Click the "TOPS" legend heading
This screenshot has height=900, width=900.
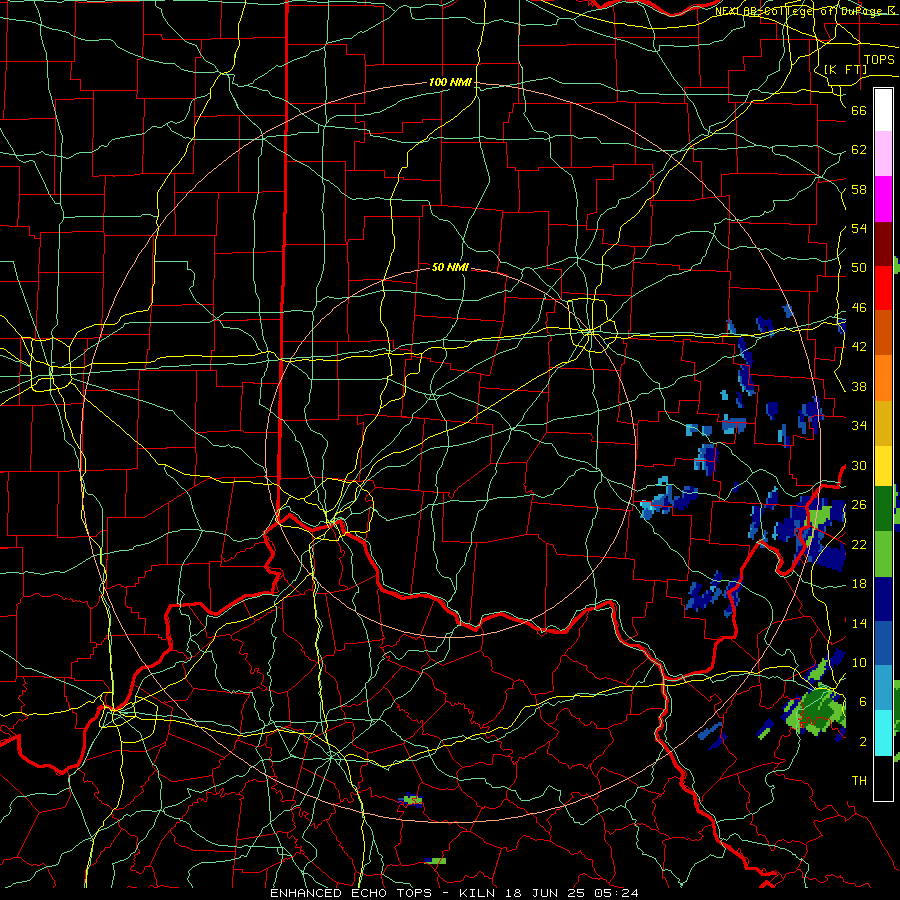(879, 59)
